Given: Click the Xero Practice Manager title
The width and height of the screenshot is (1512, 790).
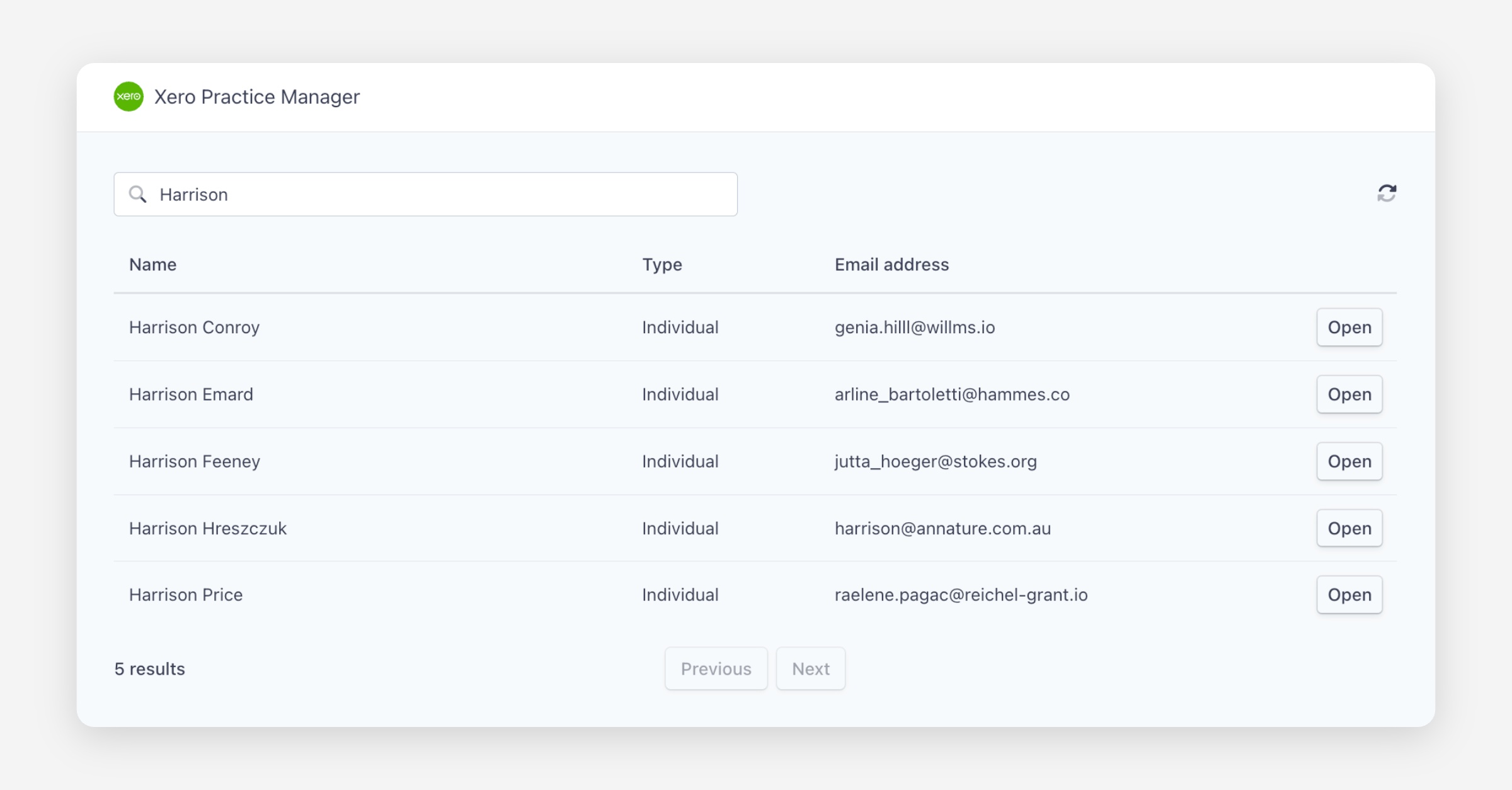Looking at the screenshot, I should (x=257, y=97).
